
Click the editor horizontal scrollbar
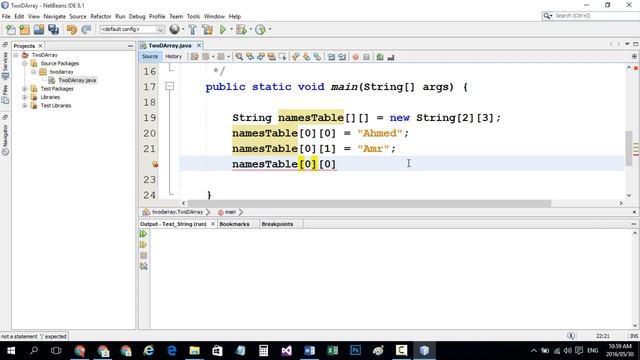pyautogui.click(x=369, y=203)
